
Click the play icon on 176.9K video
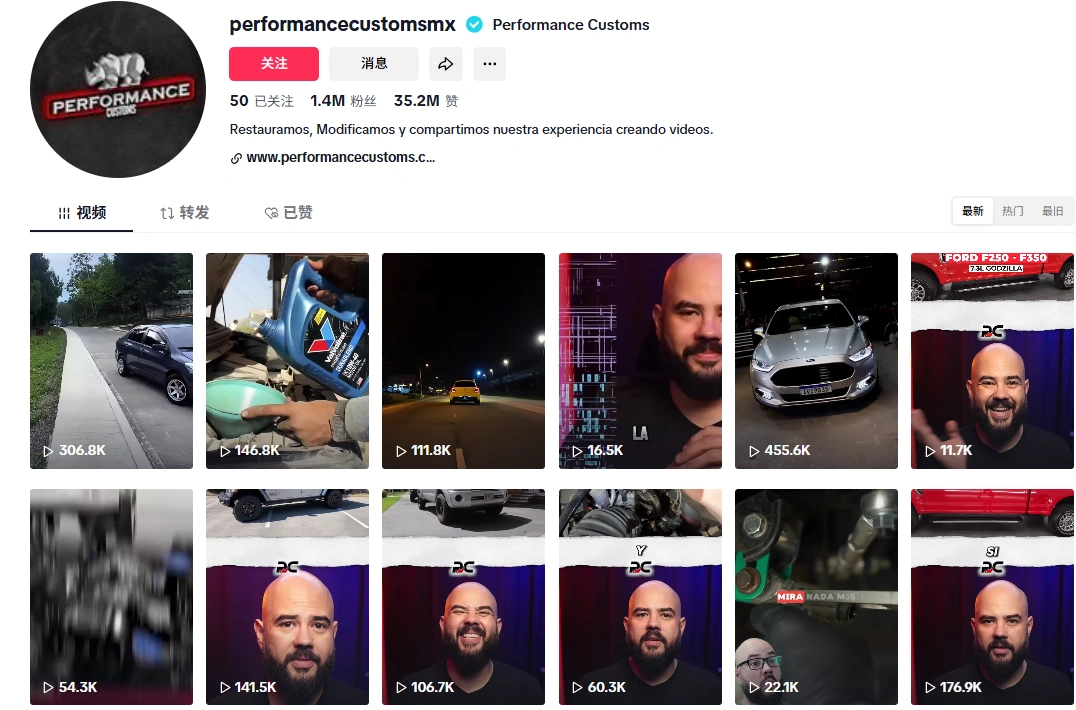[930, 687]
